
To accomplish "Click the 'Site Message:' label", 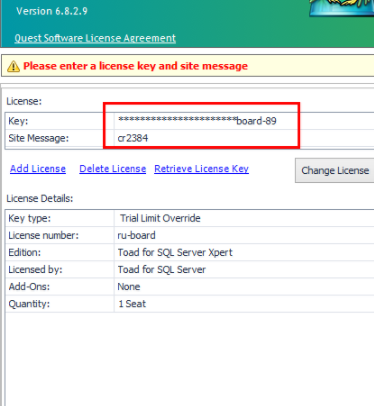I will click(x=39, y=138).
